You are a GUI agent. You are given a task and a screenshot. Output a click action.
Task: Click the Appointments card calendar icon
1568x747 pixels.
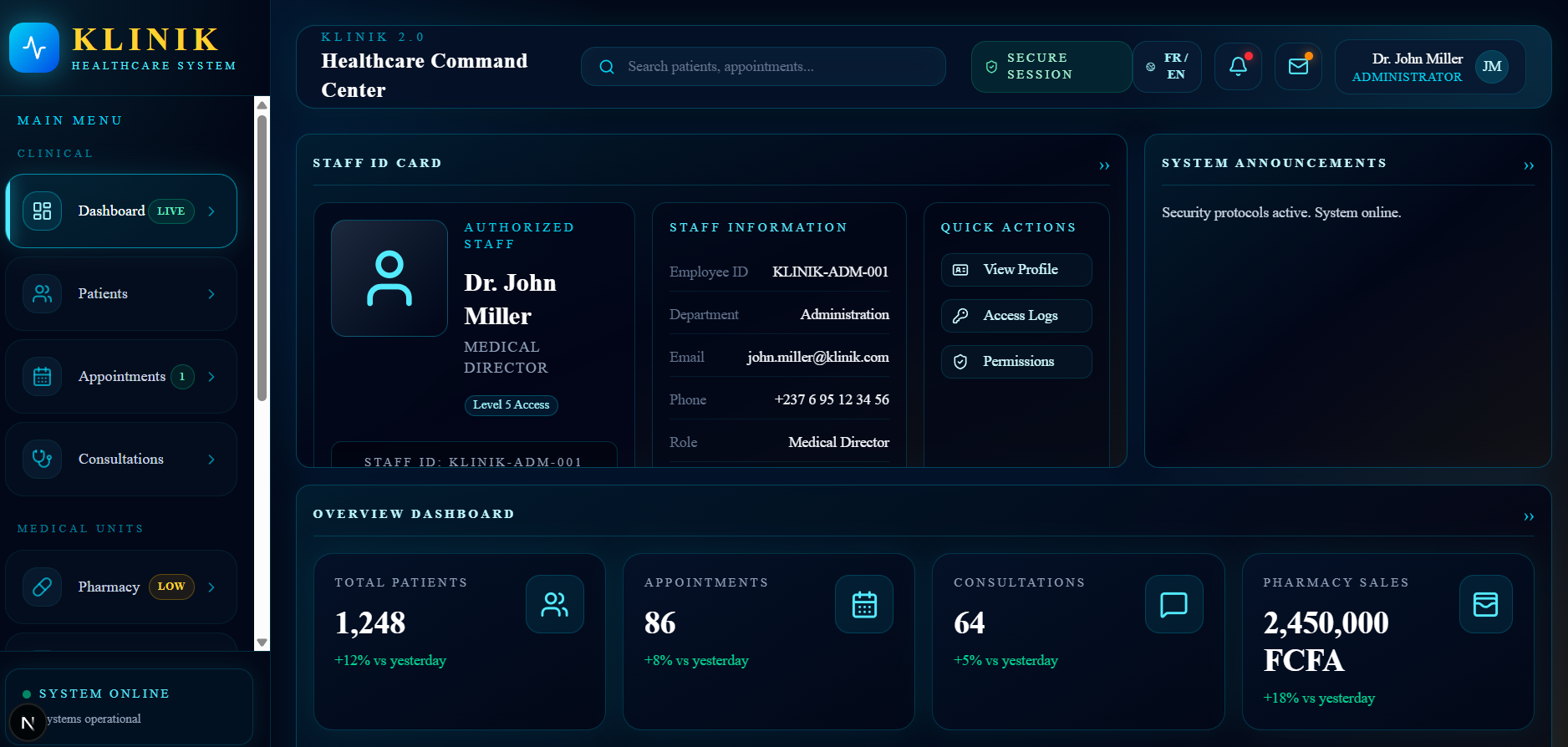pyautogui.click(x=864, y=604)
